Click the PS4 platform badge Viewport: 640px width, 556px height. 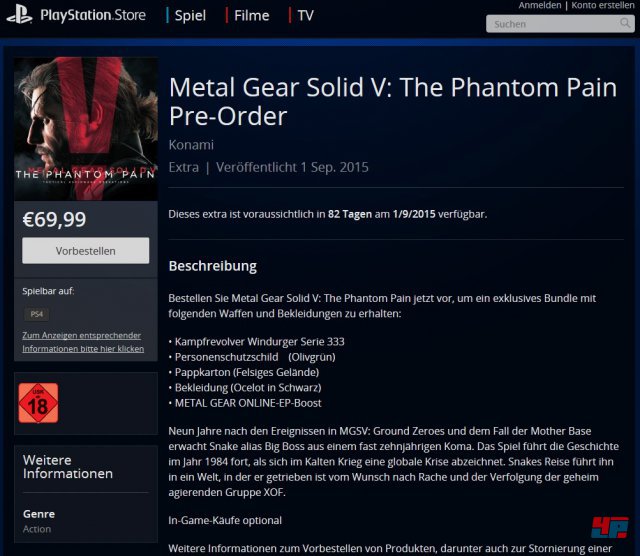click(37, 314)
